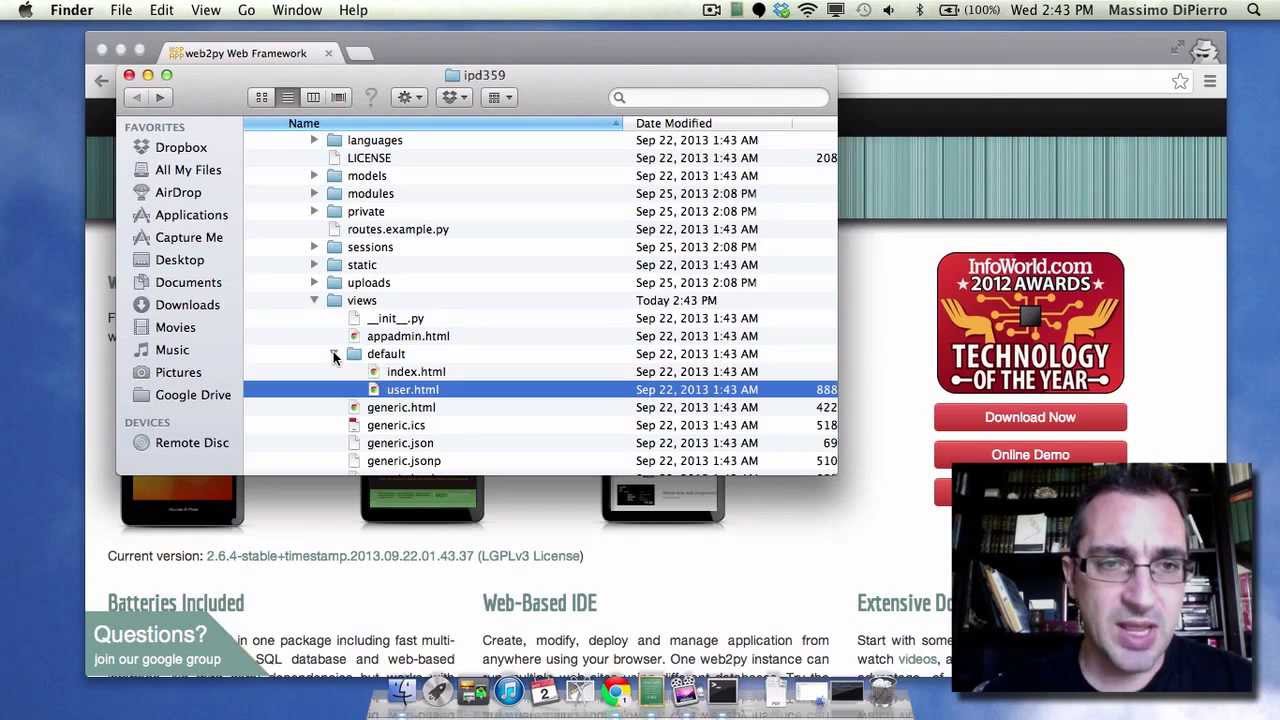Image resolution: width=1280 pixels, height=720 pixels.
Task: Open the Action gear menu in Finder
Action: 411,97
